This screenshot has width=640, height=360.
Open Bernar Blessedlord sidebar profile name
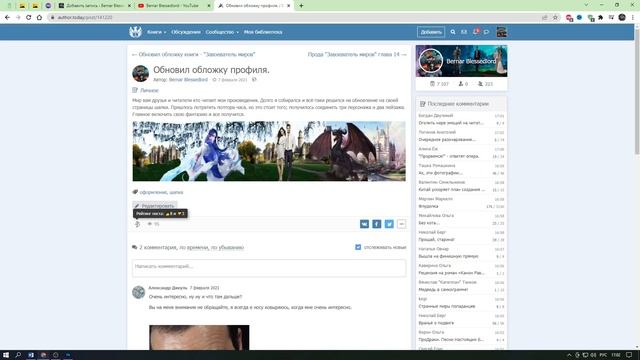click(471, 61)
